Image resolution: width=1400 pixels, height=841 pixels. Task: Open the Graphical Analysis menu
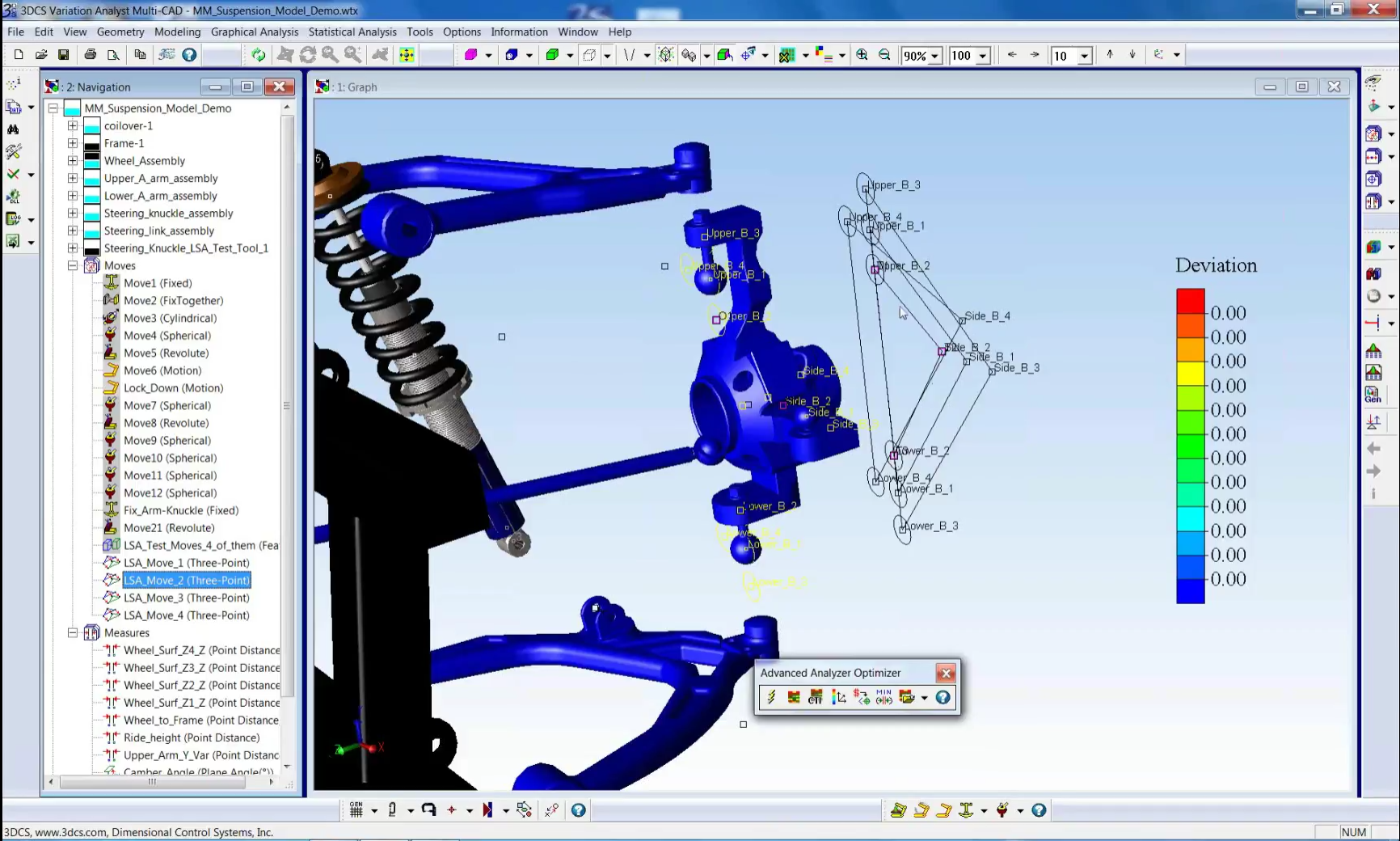point(255,32)
